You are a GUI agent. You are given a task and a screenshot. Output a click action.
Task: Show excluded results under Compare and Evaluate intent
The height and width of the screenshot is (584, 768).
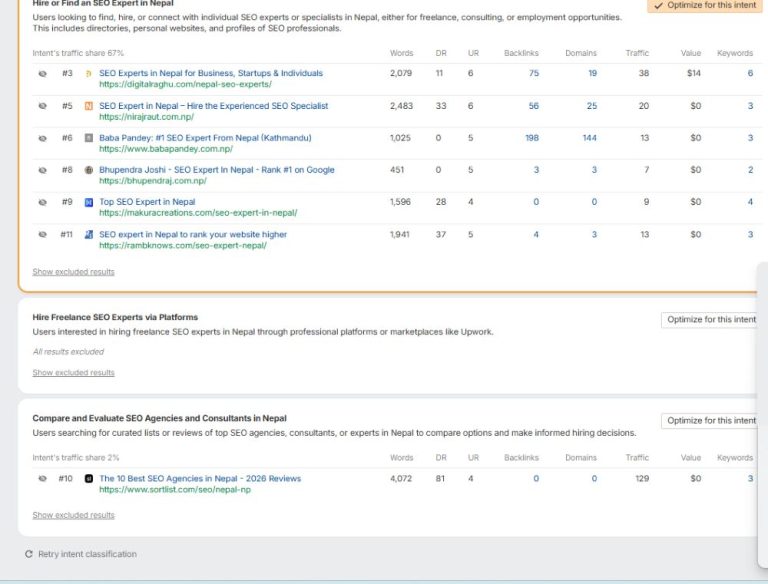coord(73,515)
